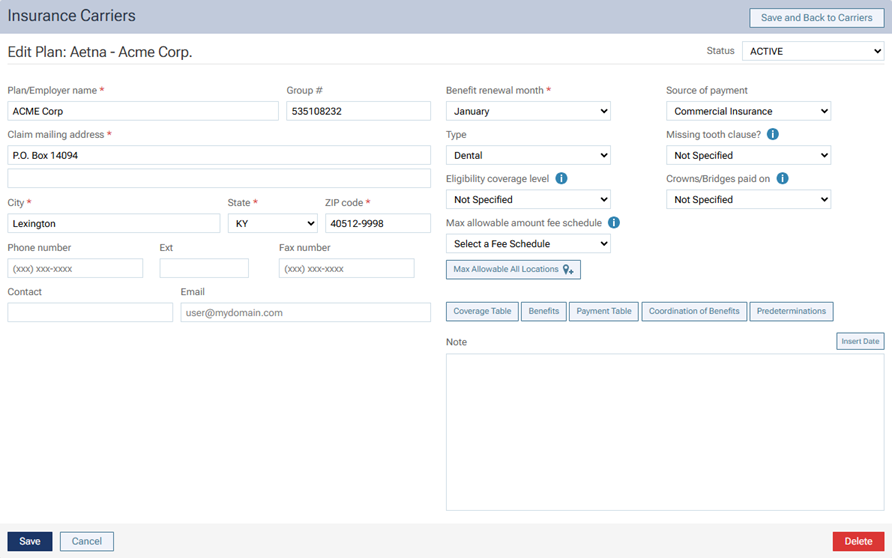Image resolution: width=892 pixels, height=558 pixels.
Task: Open Predeterminations
Action: (791, 311)
